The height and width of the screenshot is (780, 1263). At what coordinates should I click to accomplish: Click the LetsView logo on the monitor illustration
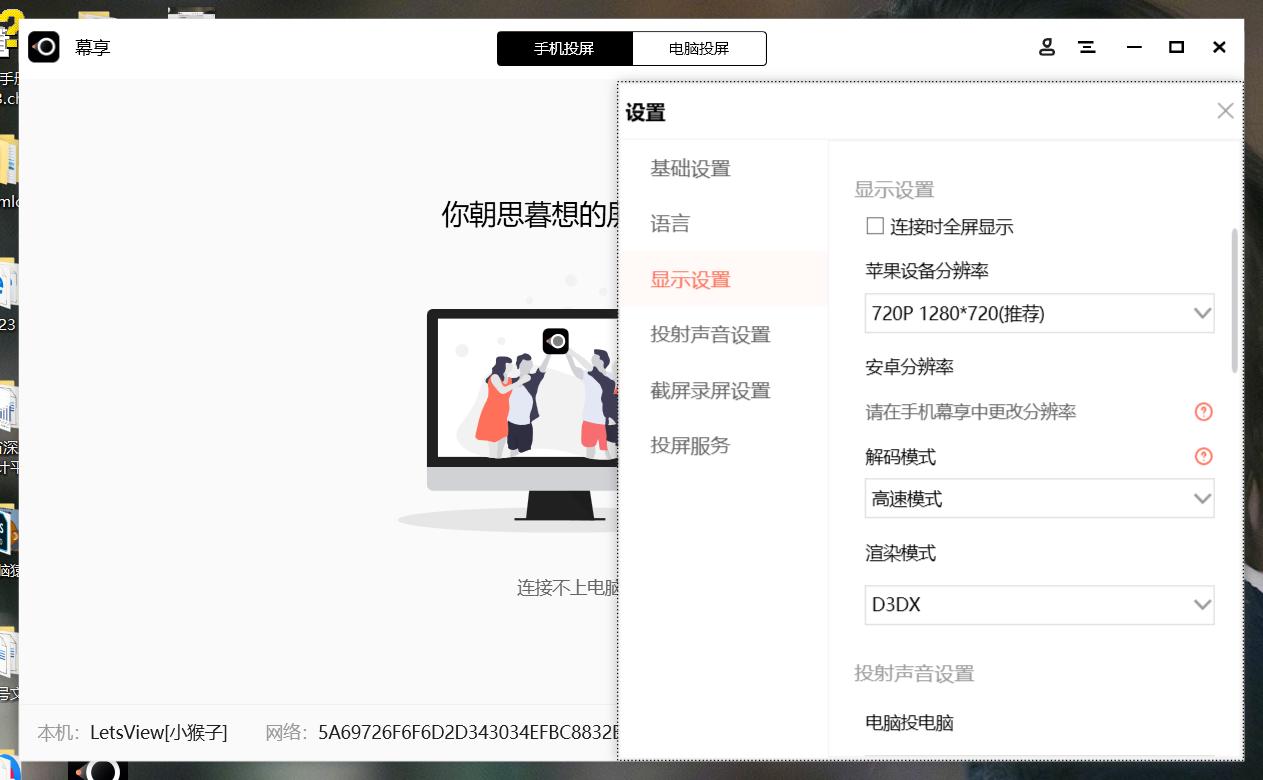[556, 341]
